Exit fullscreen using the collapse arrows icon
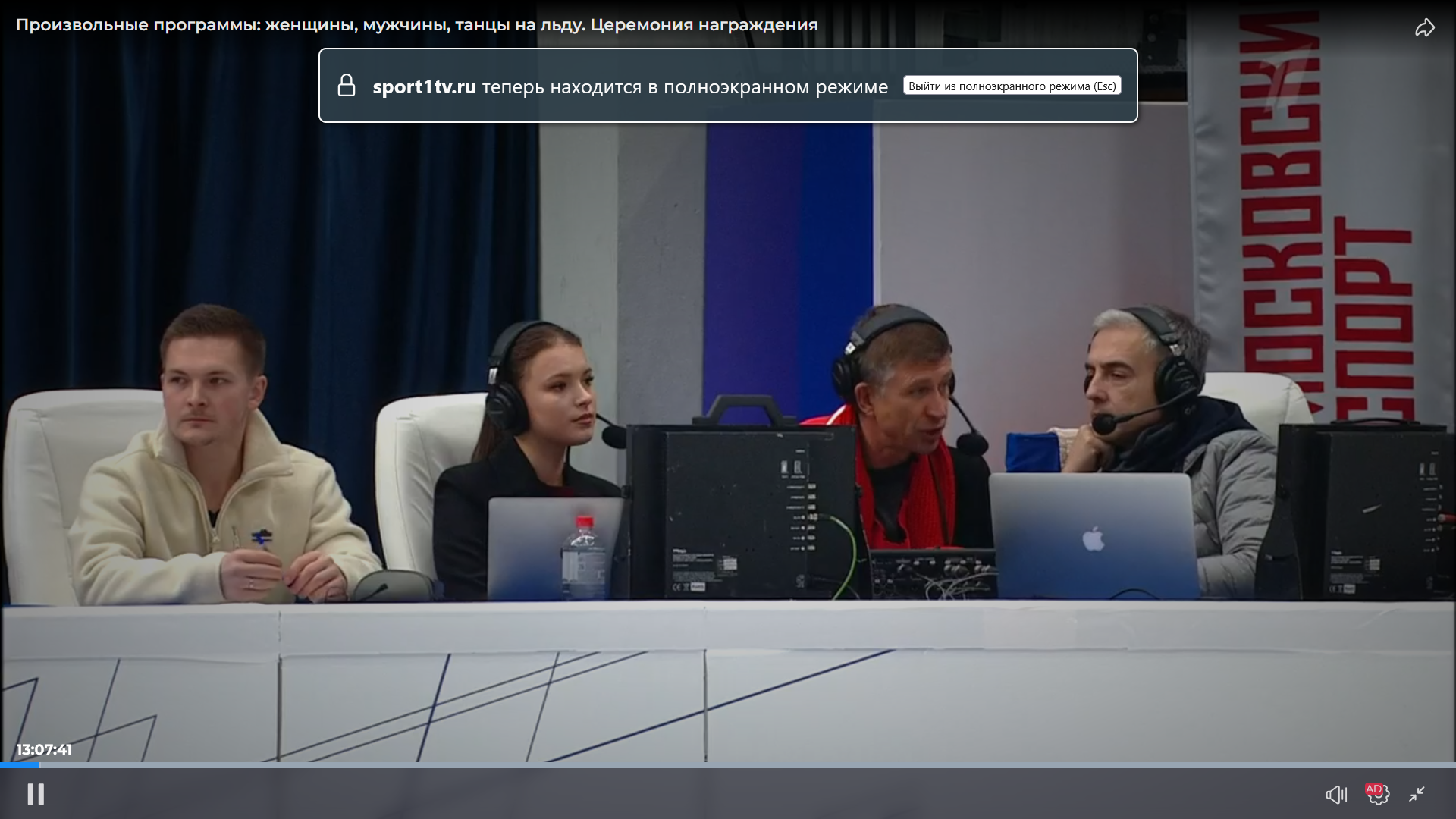 [x=1417, y=794]
